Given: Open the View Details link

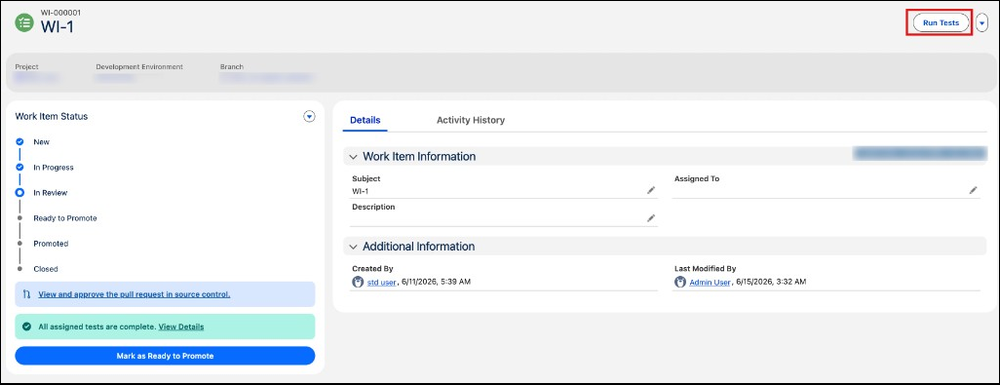Looking at the screenshot, I should pos(181,326).
